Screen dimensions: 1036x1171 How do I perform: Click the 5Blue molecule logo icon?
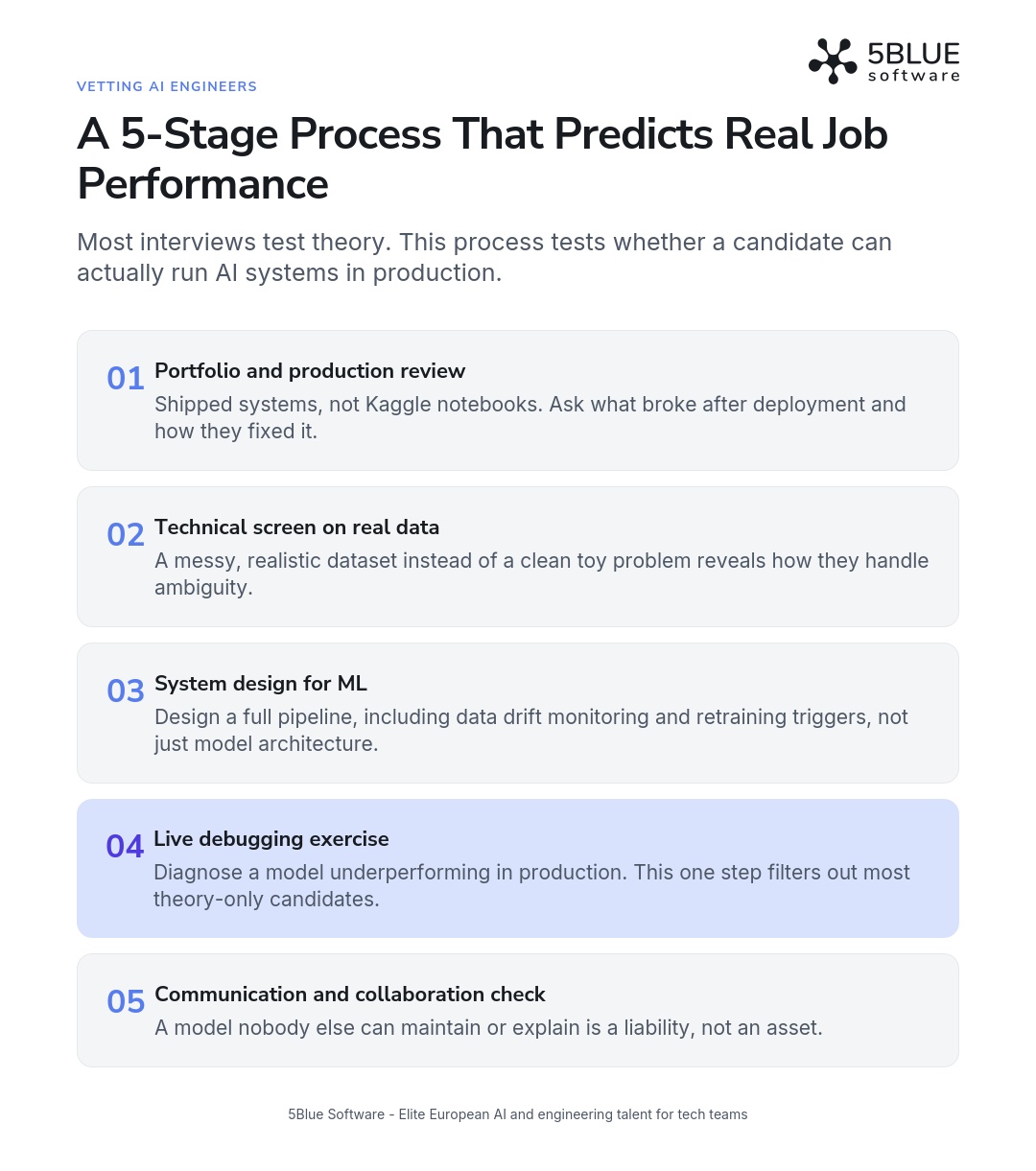[x=833, y=61]
